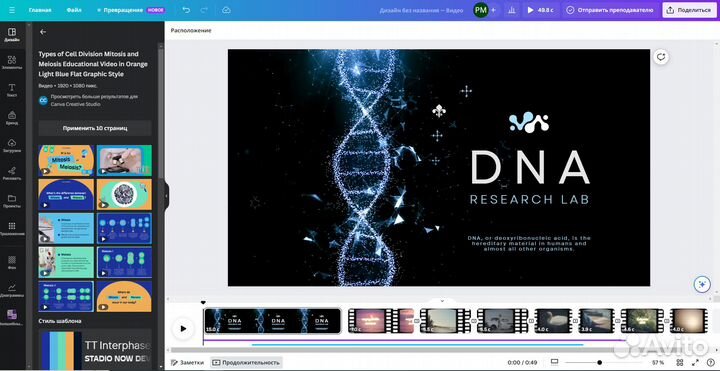Open the analytics chart icon
The width and height of the screenshot is (720, 371).
(512, 10)
